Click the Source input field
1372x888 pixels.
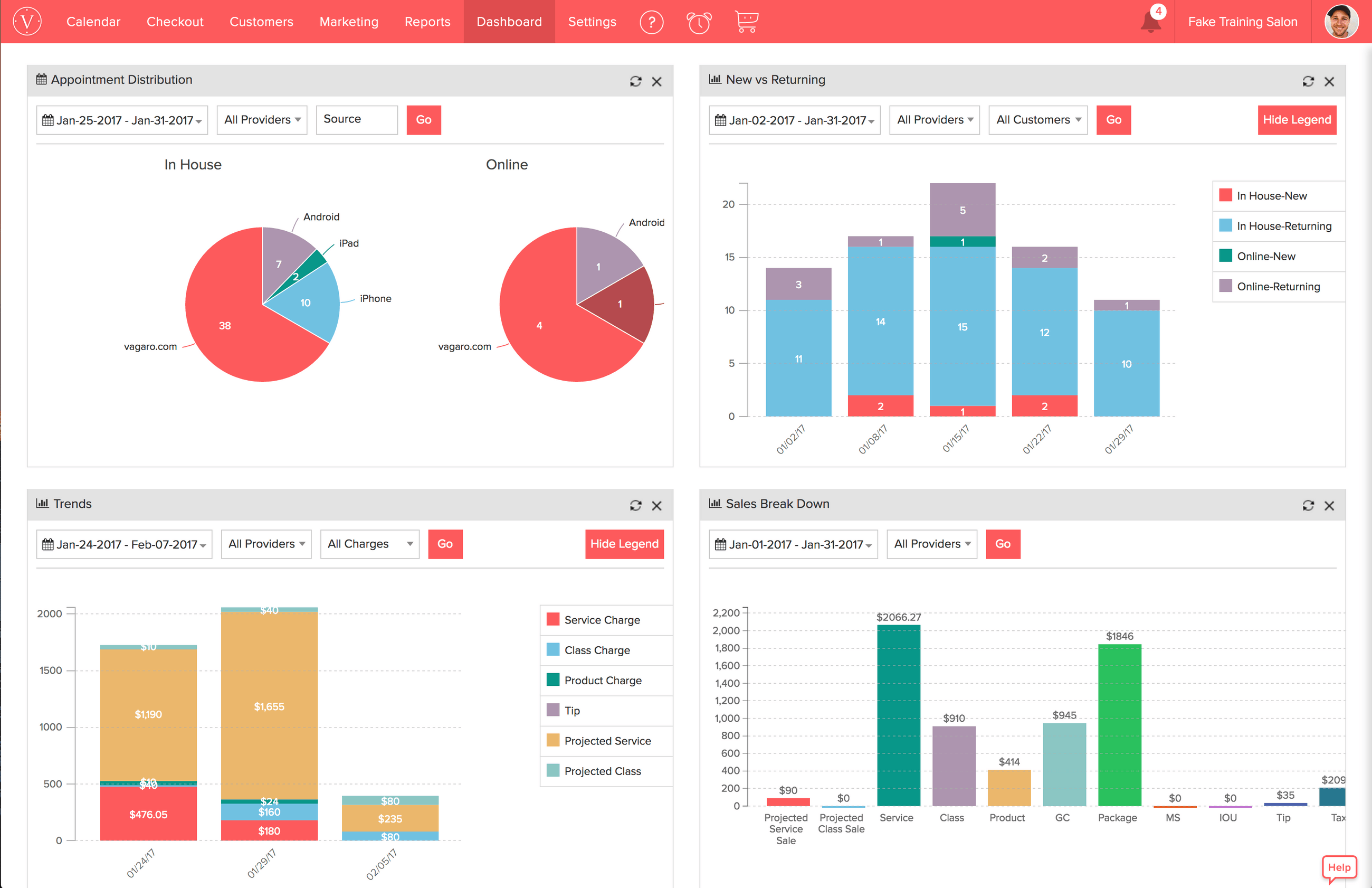[356, 119]
